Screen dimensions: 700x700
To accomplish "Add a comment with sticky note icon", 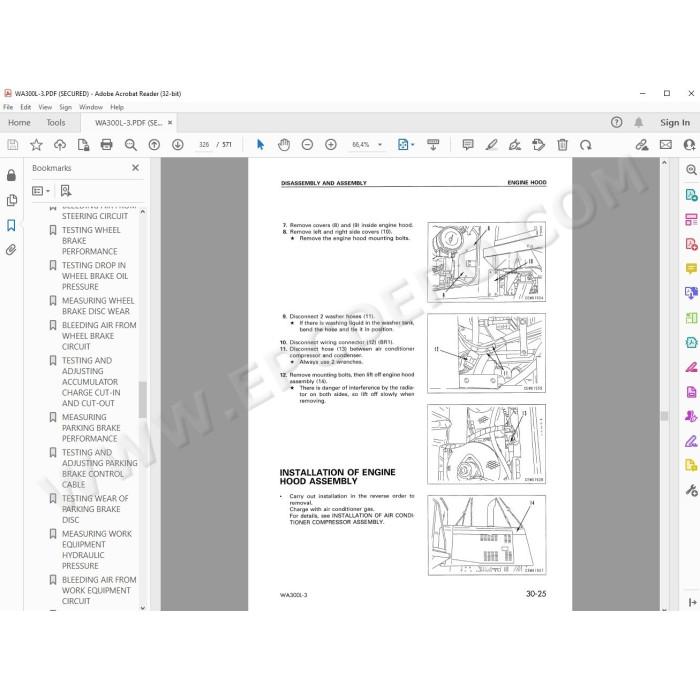I will (x=468, y=145).
